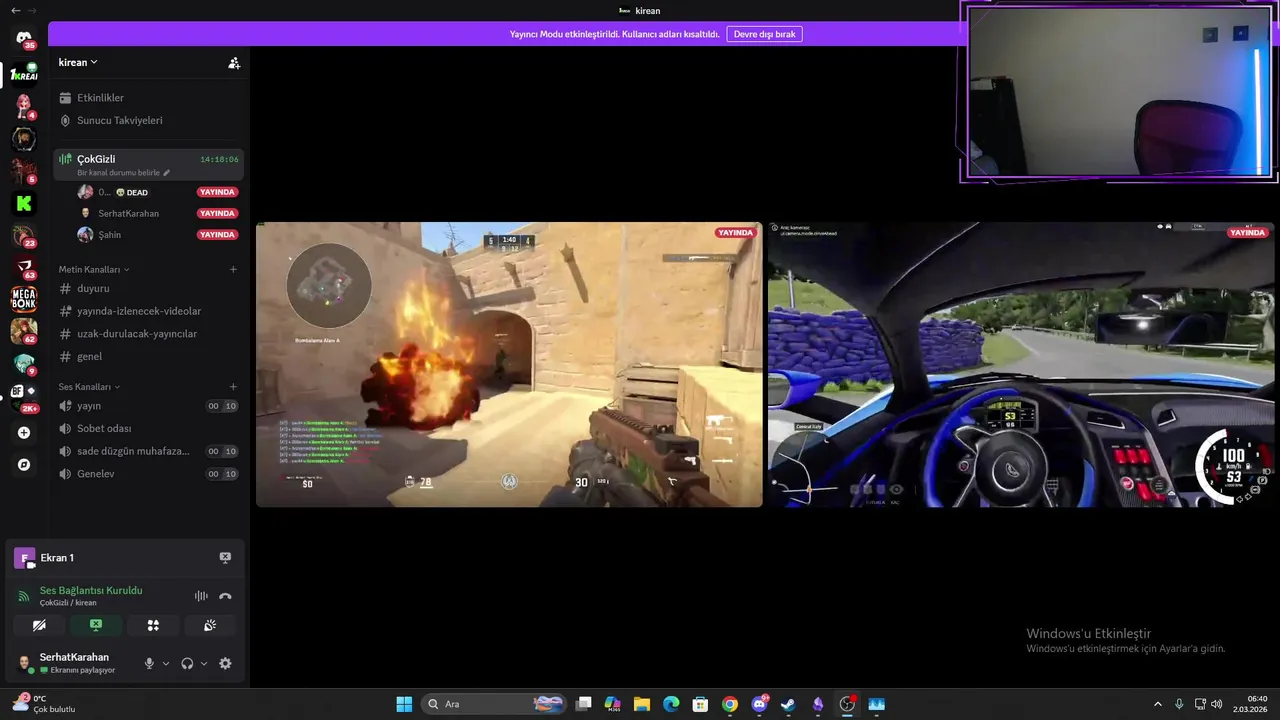Click Devre dışı bırak button
The image size is (1280, 720).
tap(764, 34)
